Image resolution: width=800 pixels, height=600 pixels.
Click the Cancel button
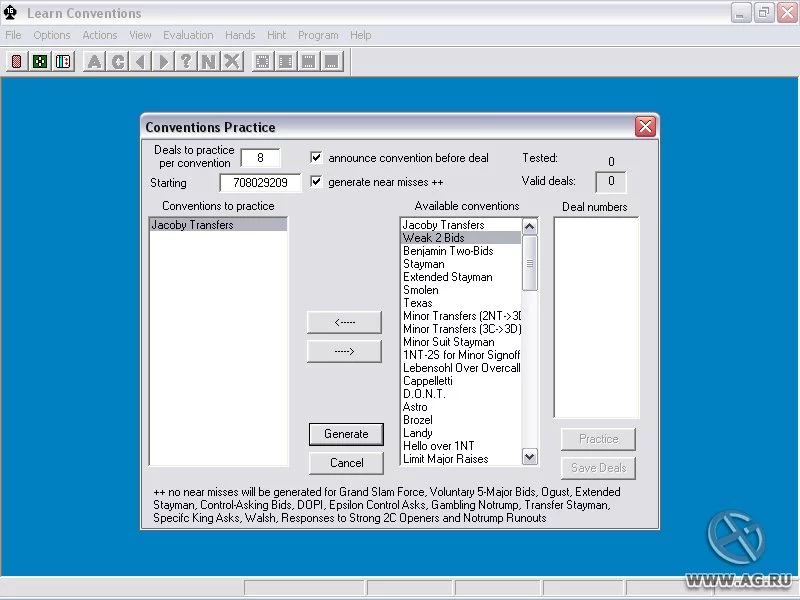tap(346, 463)
